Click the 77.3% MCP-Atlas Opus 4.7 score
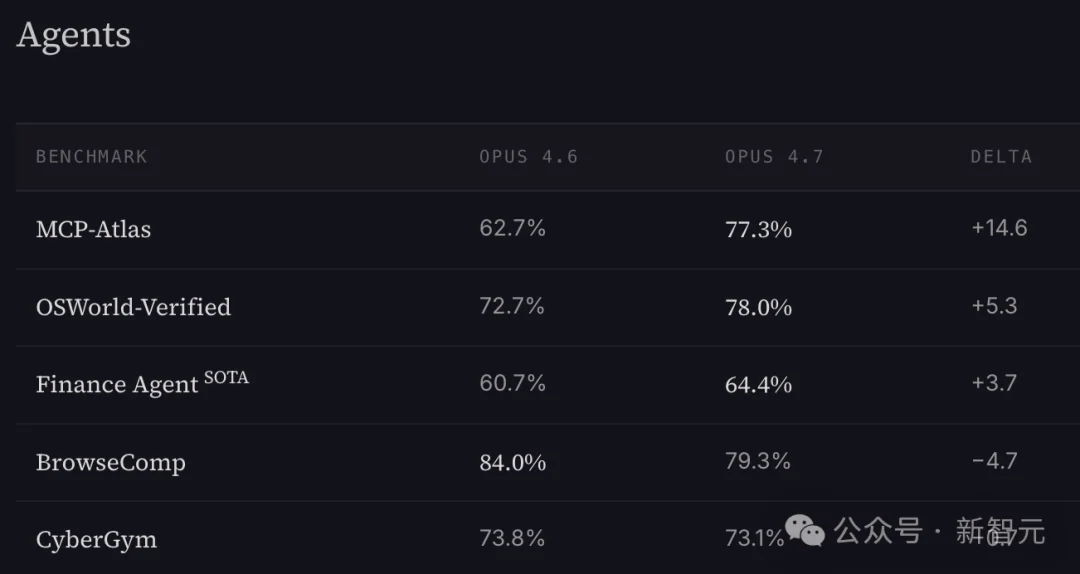Viewport: 1080px width, 574px height. [758, 229]
